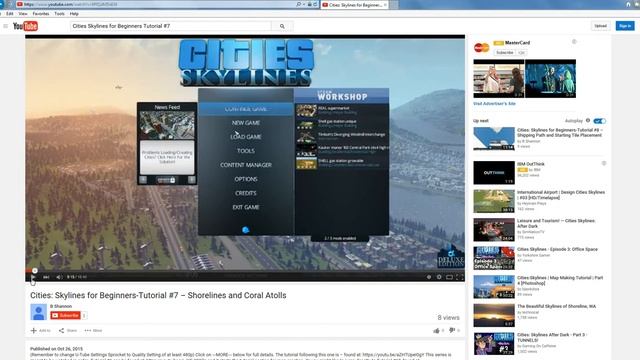Click Load Game in game menu

pyautogui.click(x=246, y=137)
